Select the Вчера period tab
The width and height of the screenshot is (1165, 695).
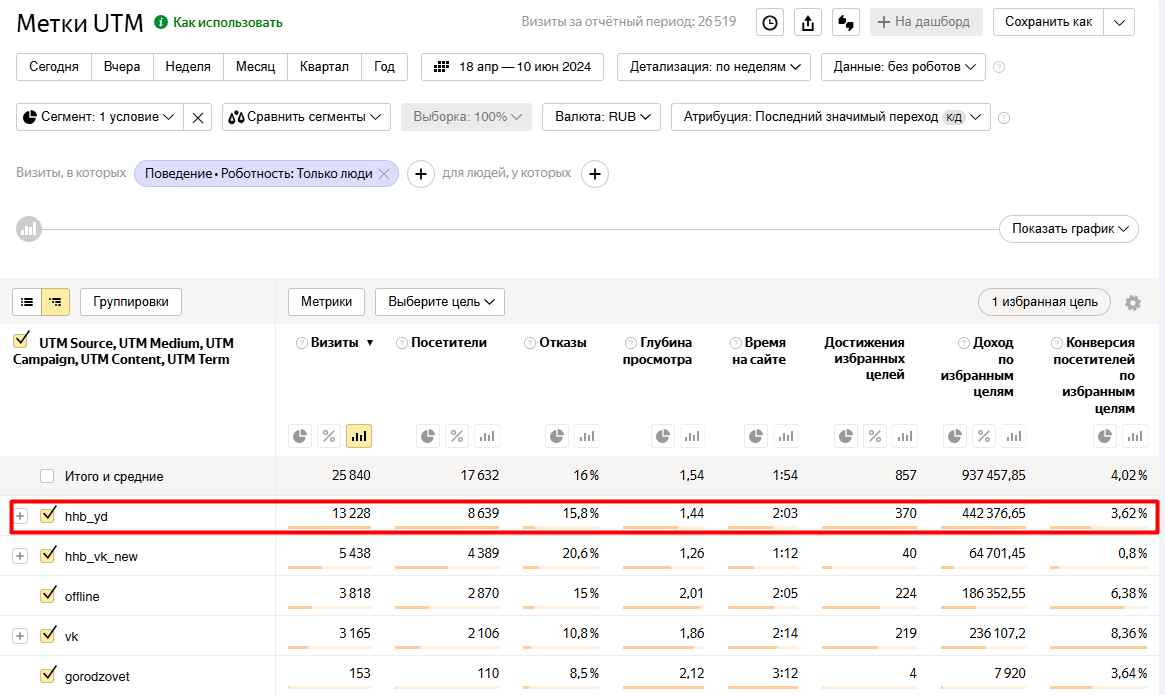tap(122, 67)
